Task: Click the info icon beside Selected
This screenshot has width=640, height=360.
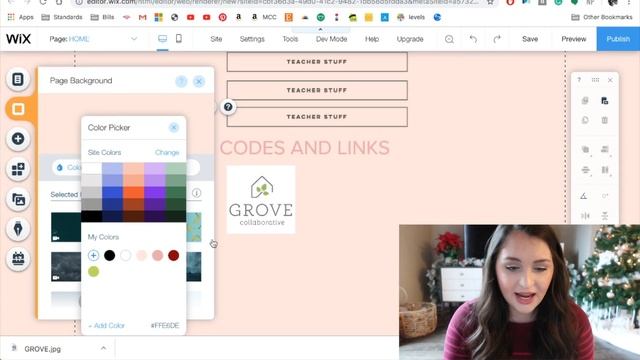Action: point(196,193)
